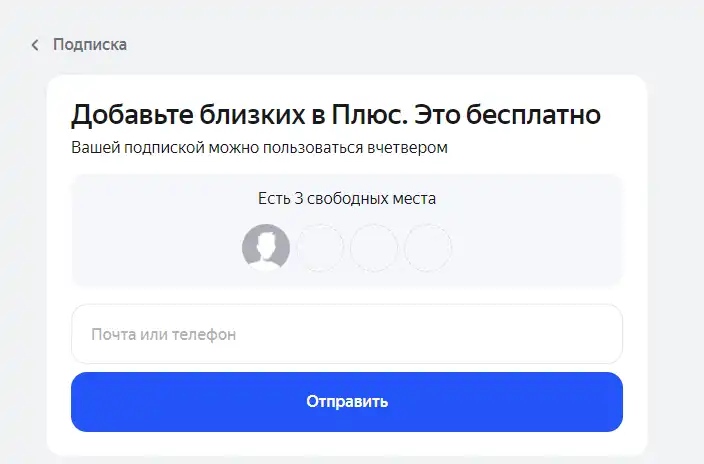
Task: Click the Есть 3 свободных места label
Action: [347, 198]
